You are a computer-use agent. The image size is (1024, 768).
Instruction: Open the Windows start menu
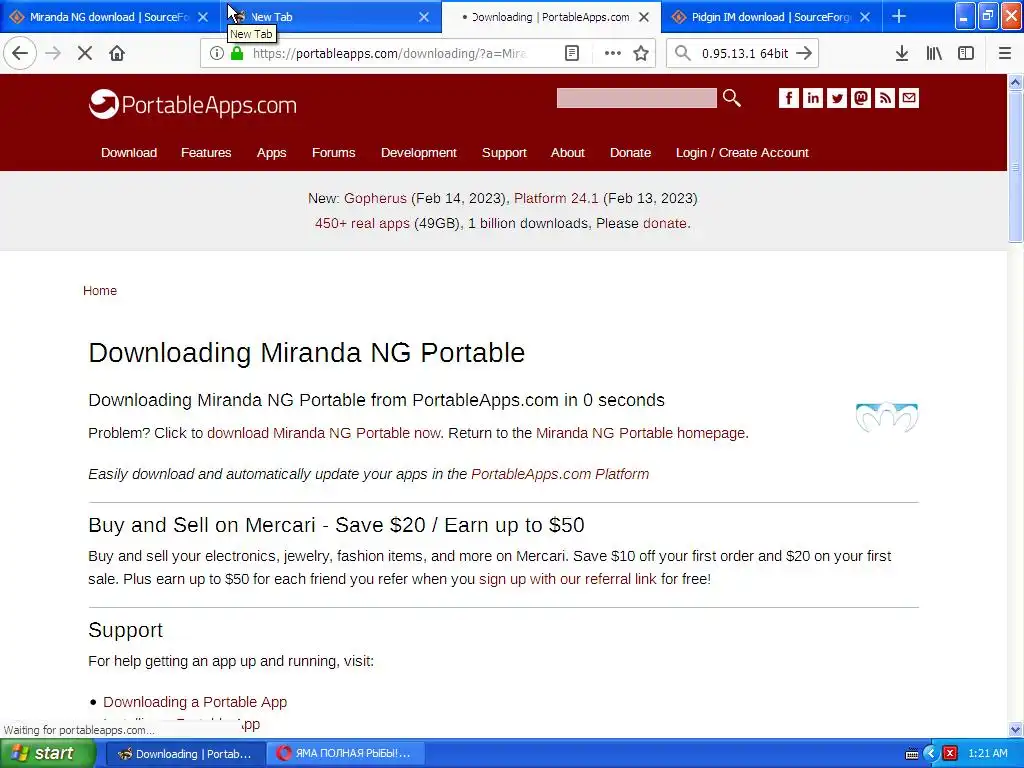[48, 754]
